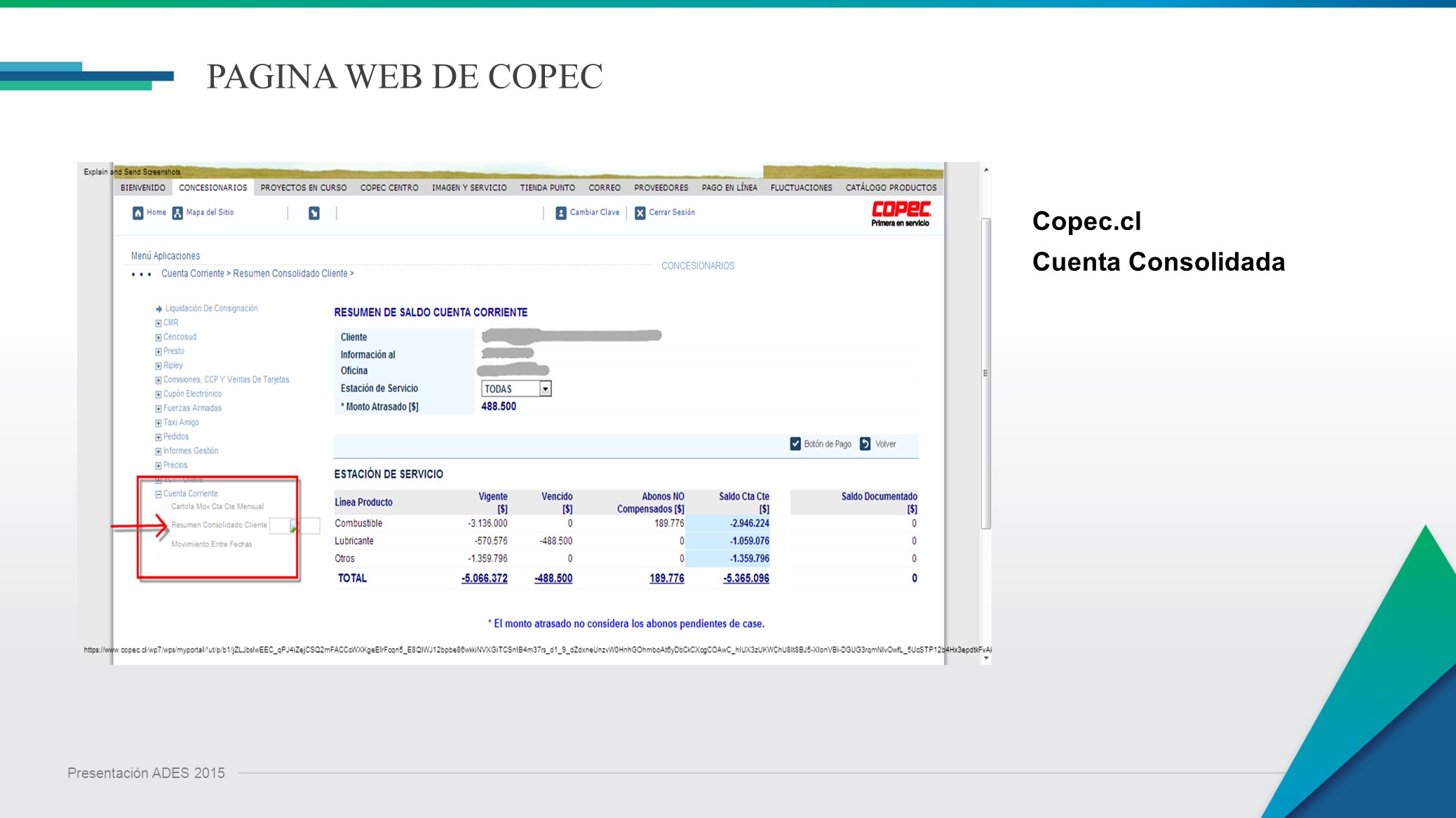
Task: Expand the Fuerzas Armadas node
Action: point(159,408)
